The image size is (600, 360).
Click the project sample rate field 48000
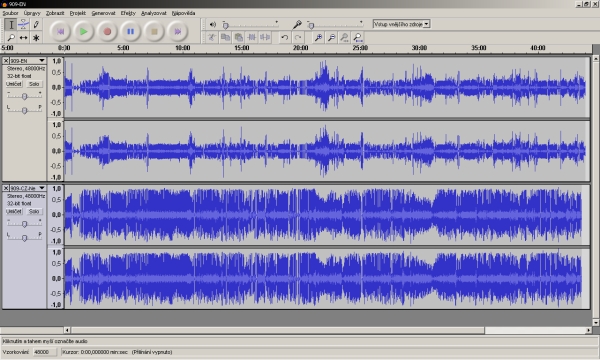44,352
